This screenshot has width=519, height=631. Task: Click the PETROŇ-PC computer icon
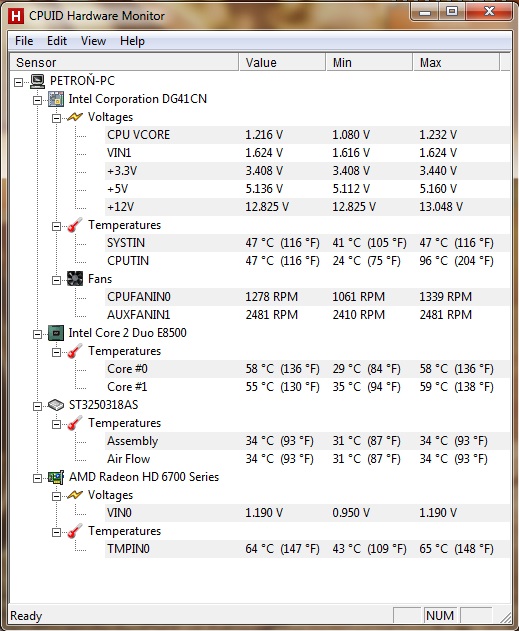tap(37, 81)
